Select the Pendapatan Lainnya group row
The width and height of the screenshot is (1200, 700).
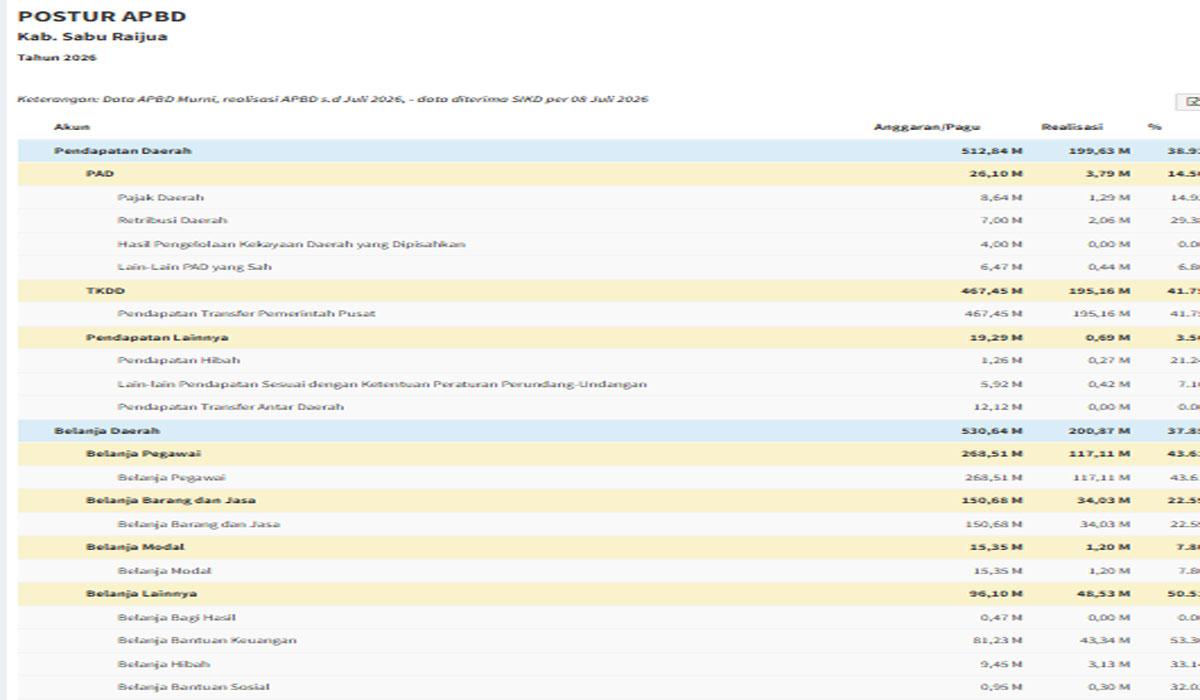tap(609, 338)
